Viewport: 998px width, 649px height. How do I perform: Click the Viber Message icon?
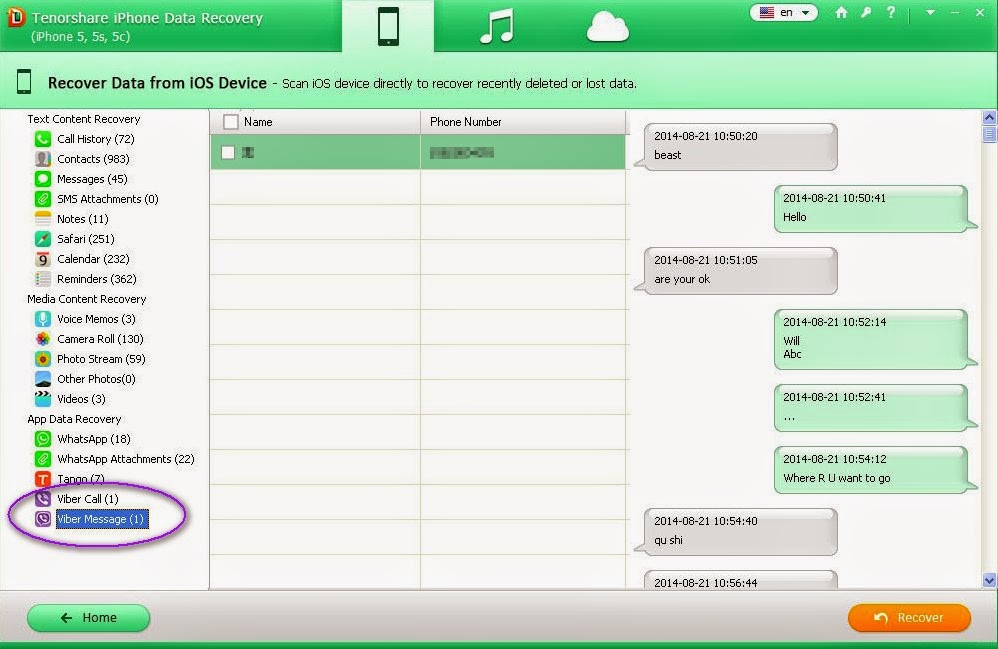pos(43,519)
